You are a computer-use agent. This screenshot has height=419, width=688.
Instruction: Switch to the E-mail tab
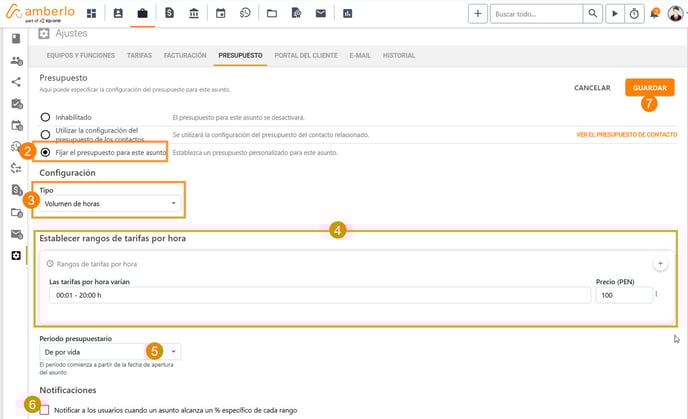coord(360,55)
